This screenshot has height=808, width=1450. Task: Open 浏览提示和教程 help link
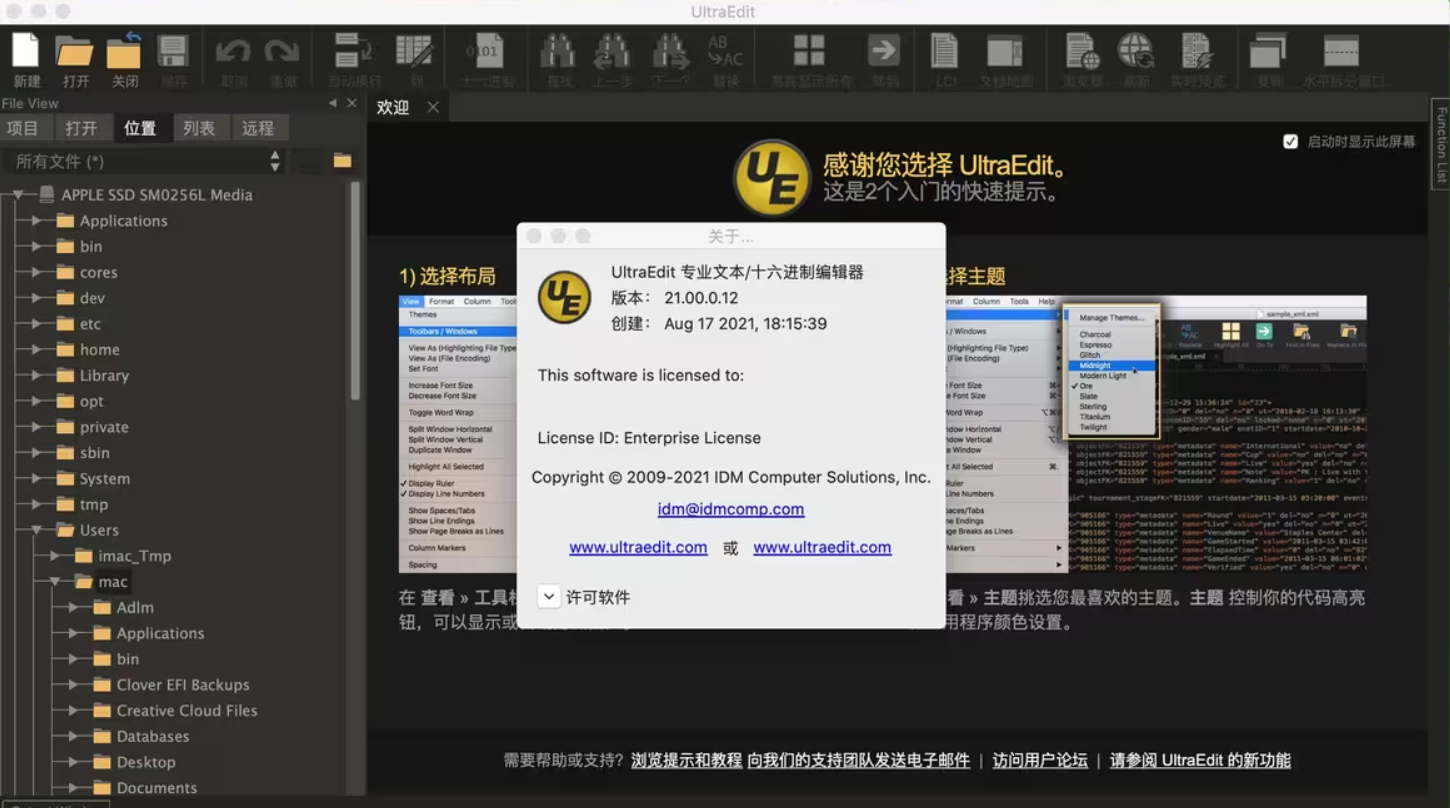point(687,761)
